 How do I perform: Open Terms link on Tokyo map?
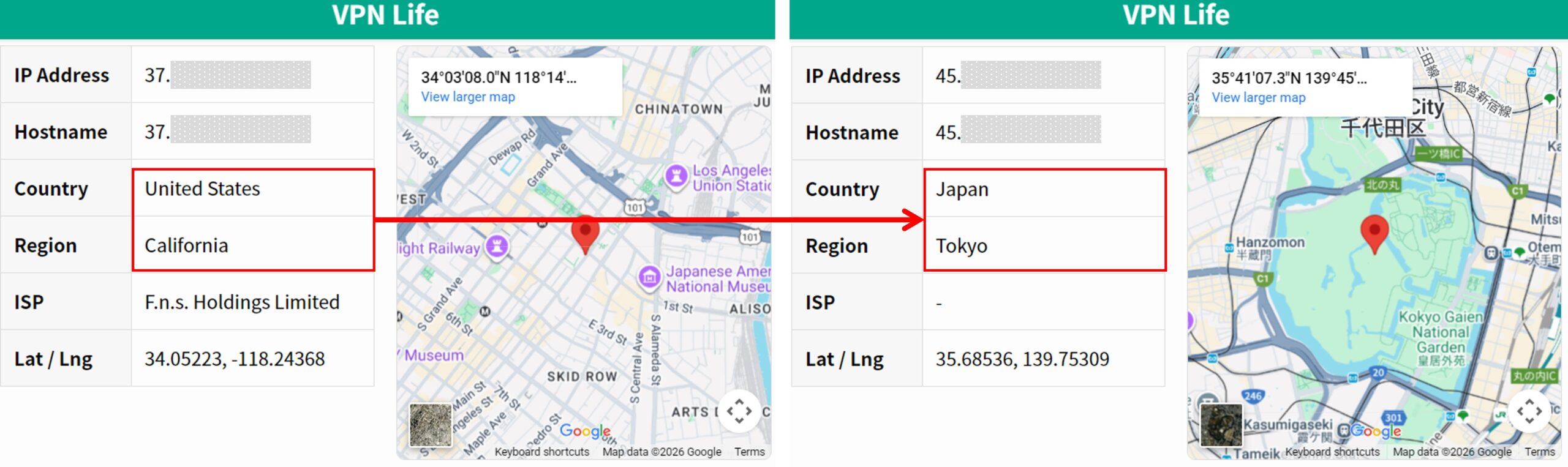[x=1540, y=452]
